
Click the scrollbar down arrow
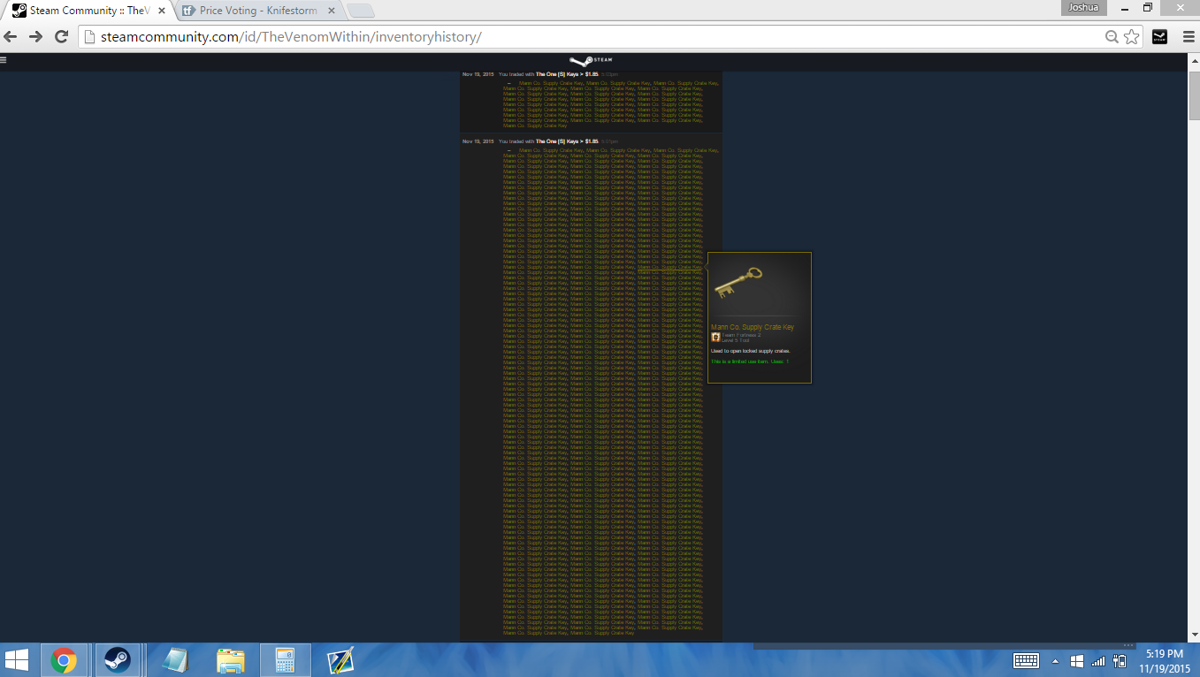(x=1194, y=635)
